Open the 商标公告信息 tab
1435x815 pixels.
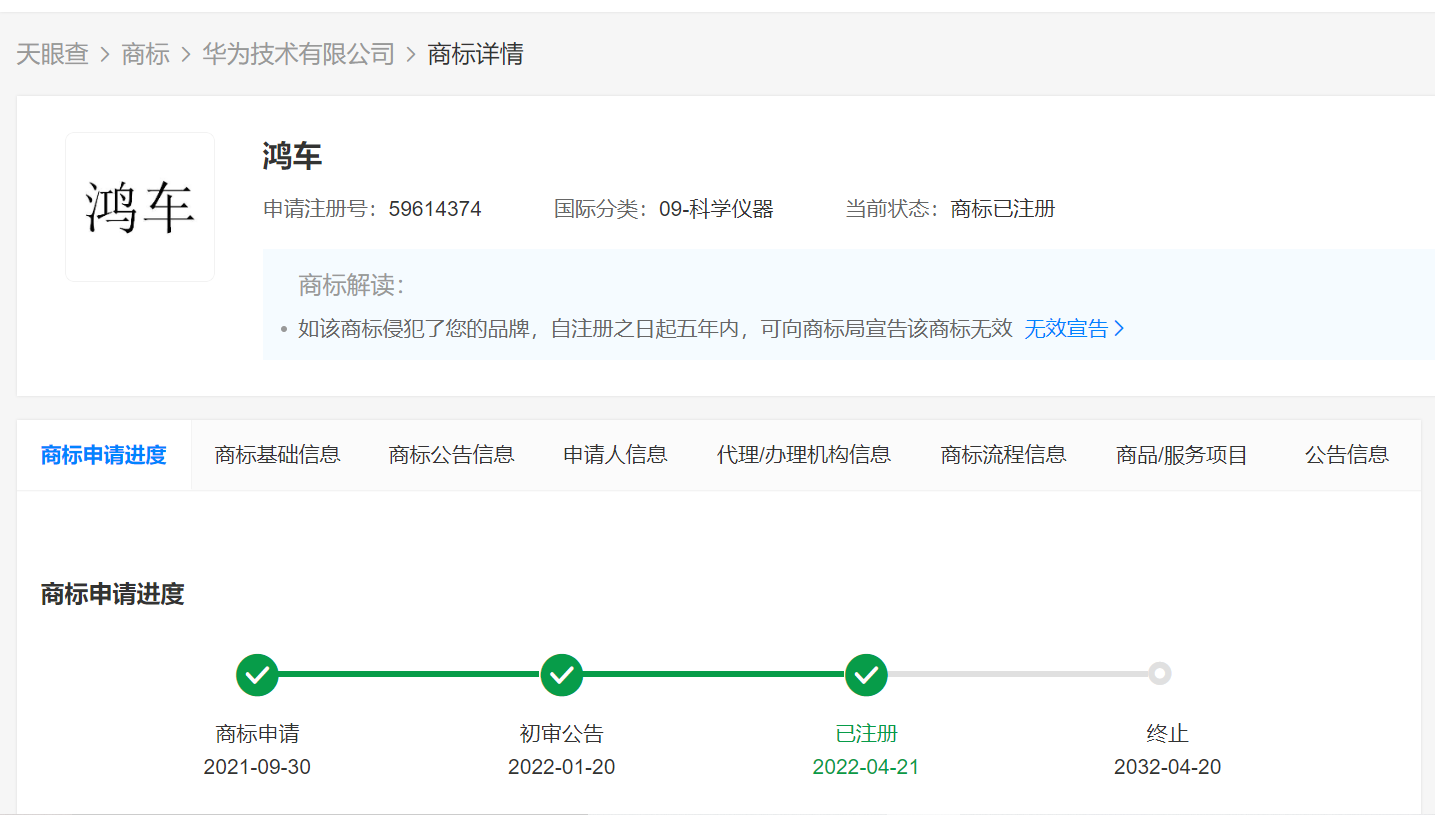tap(451, 455)
